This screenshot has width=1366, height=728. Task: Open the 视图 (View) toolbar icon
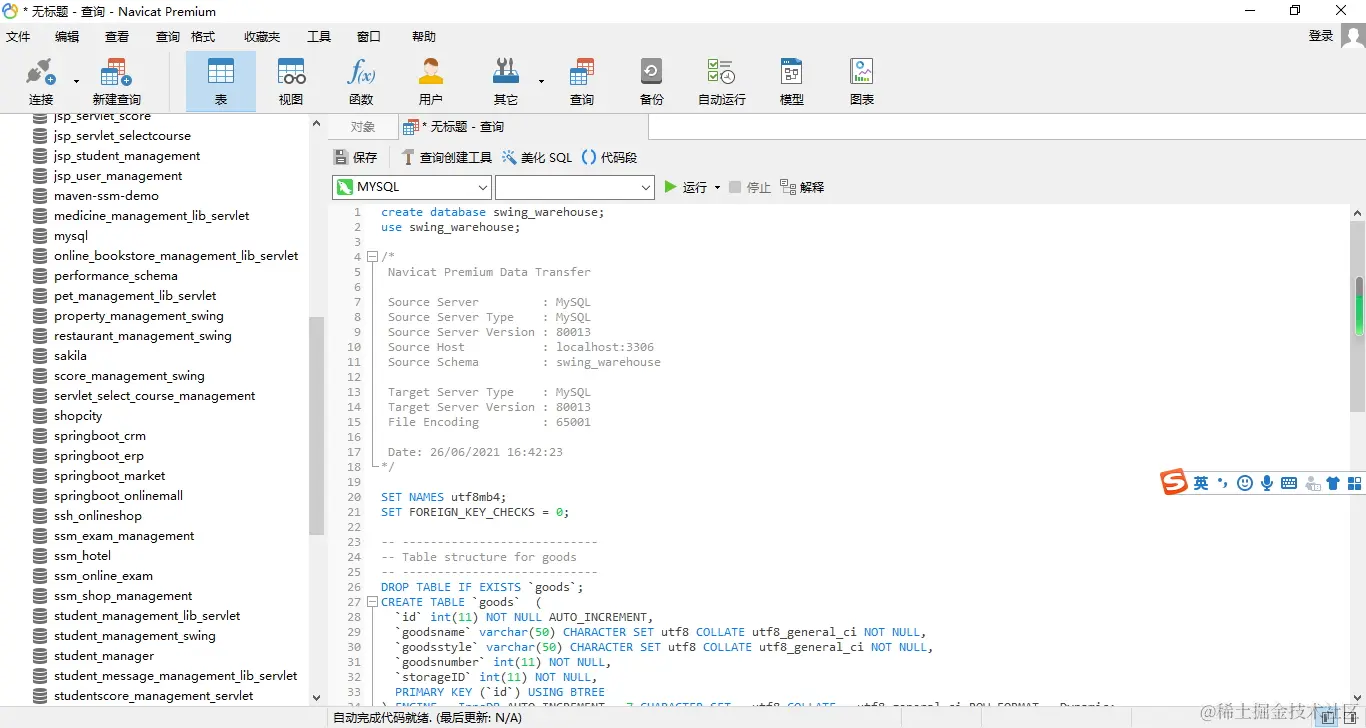tap(291, 81)
